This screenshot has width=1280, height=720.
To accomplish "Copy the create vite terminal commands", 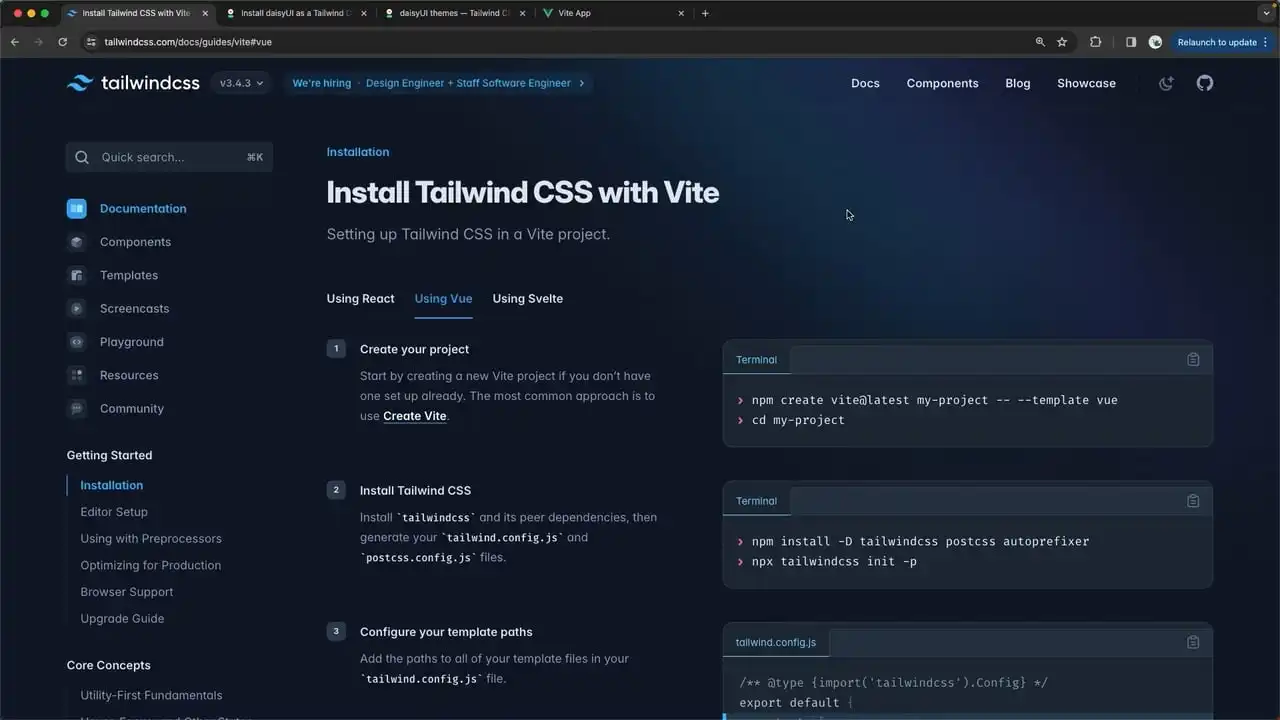I will (x=1193, y=359).
